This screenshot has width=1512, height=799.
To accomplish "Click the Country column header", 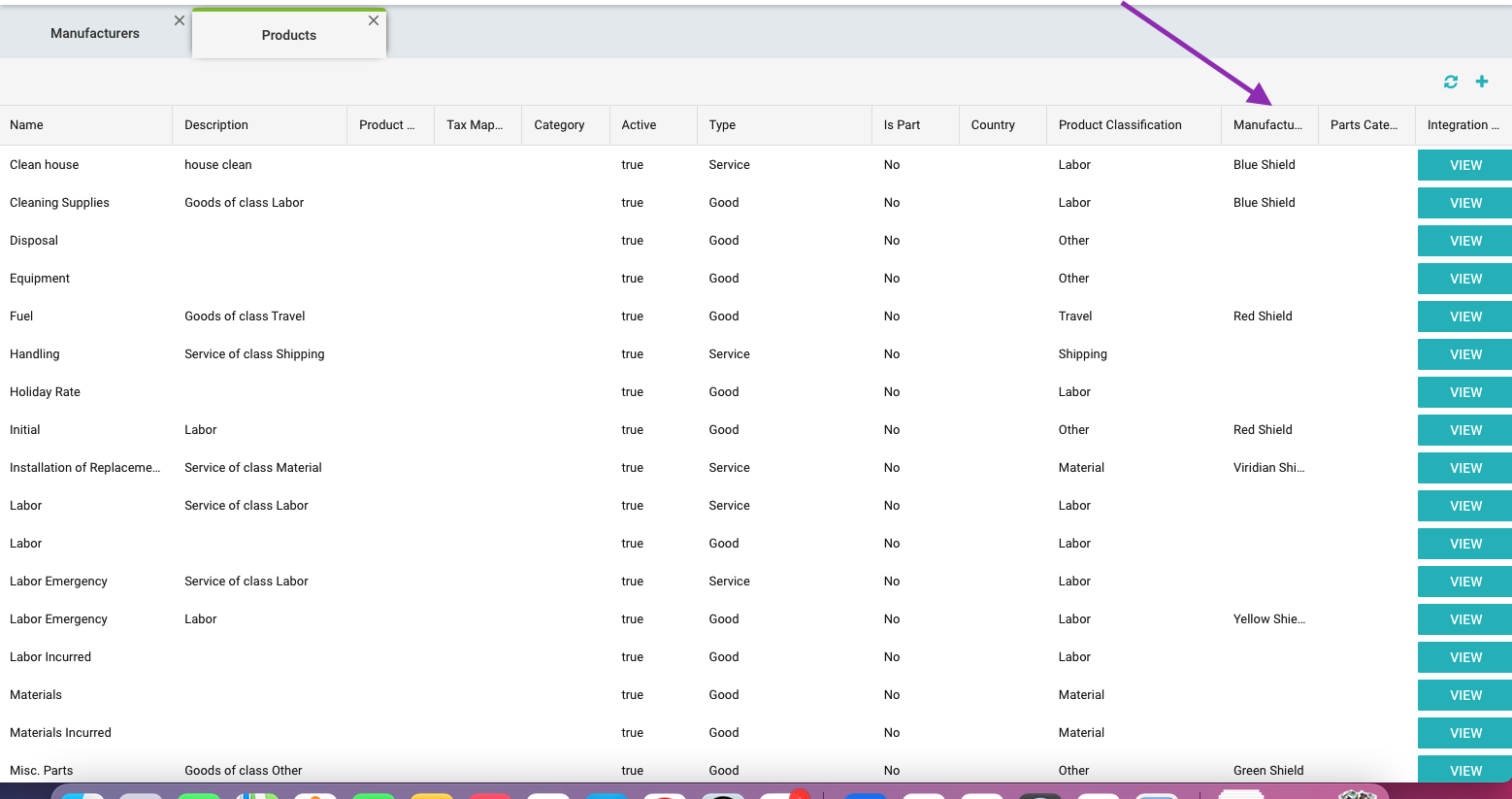I will (x=993, y=125).
